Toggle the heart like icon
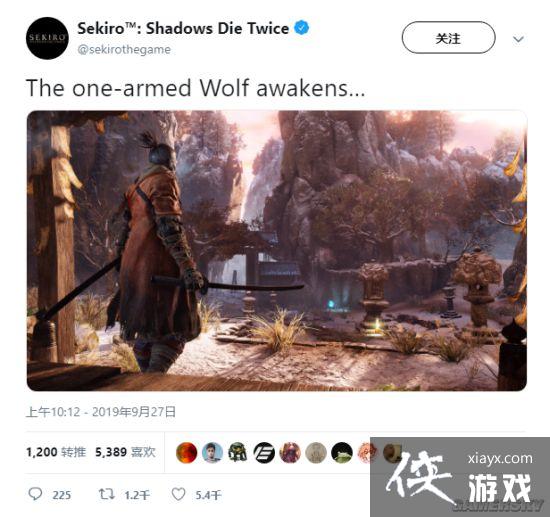This screenshot has width=550, height=517. pyautogui.click(x=178, y=494)
